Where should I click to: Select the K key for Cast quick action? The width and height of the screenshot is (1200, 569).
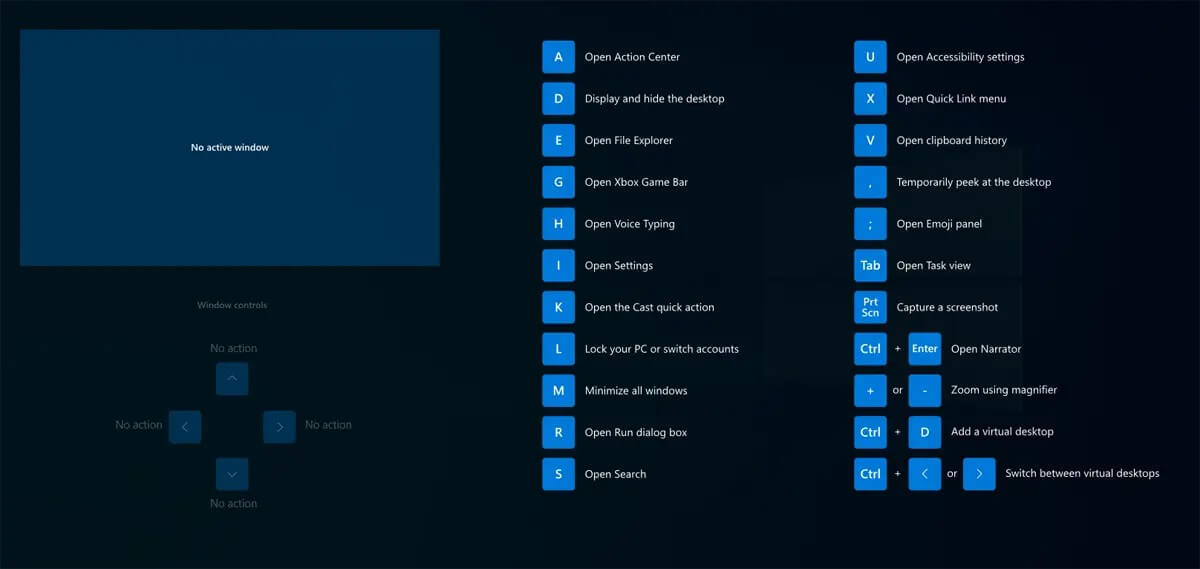coord(558,307)
